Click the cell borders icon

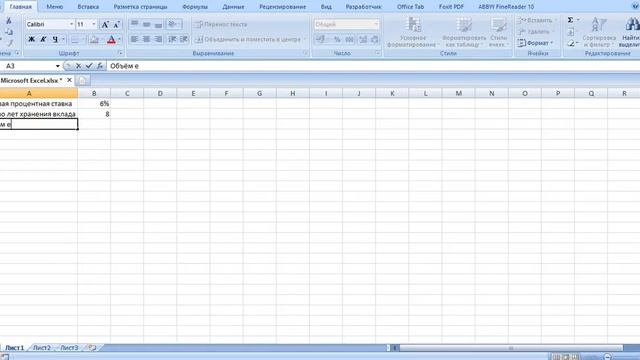click(75, 40)
